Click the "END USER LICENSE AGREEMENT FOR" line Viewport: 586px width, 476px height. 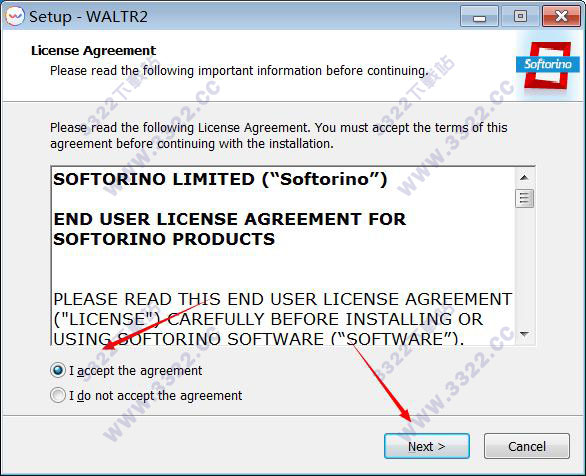229,219
